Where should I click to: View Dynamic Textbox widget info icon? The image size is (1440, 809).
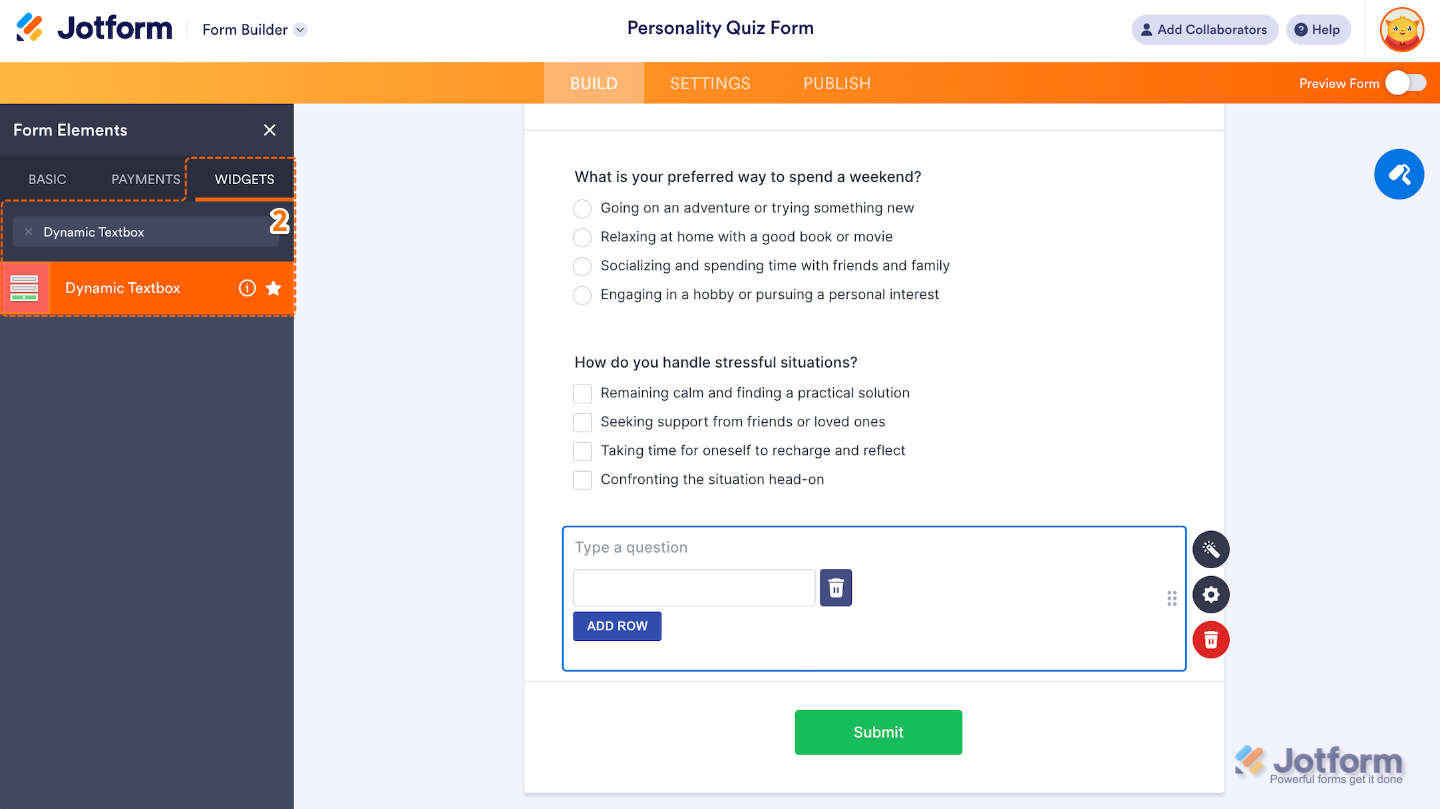click(246, 287)
